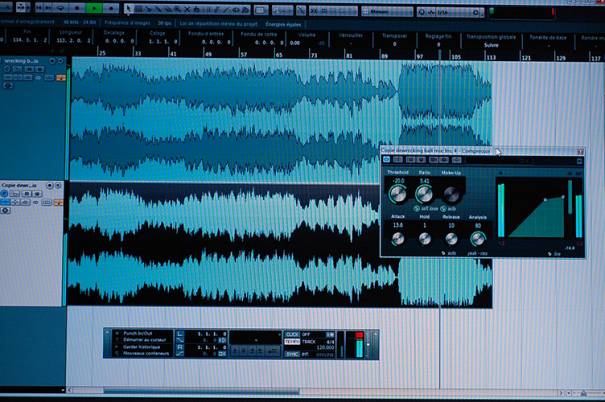605x402 pixels.
Task: Click the Analysis knob in the compressor
Action: pos(478,238)
